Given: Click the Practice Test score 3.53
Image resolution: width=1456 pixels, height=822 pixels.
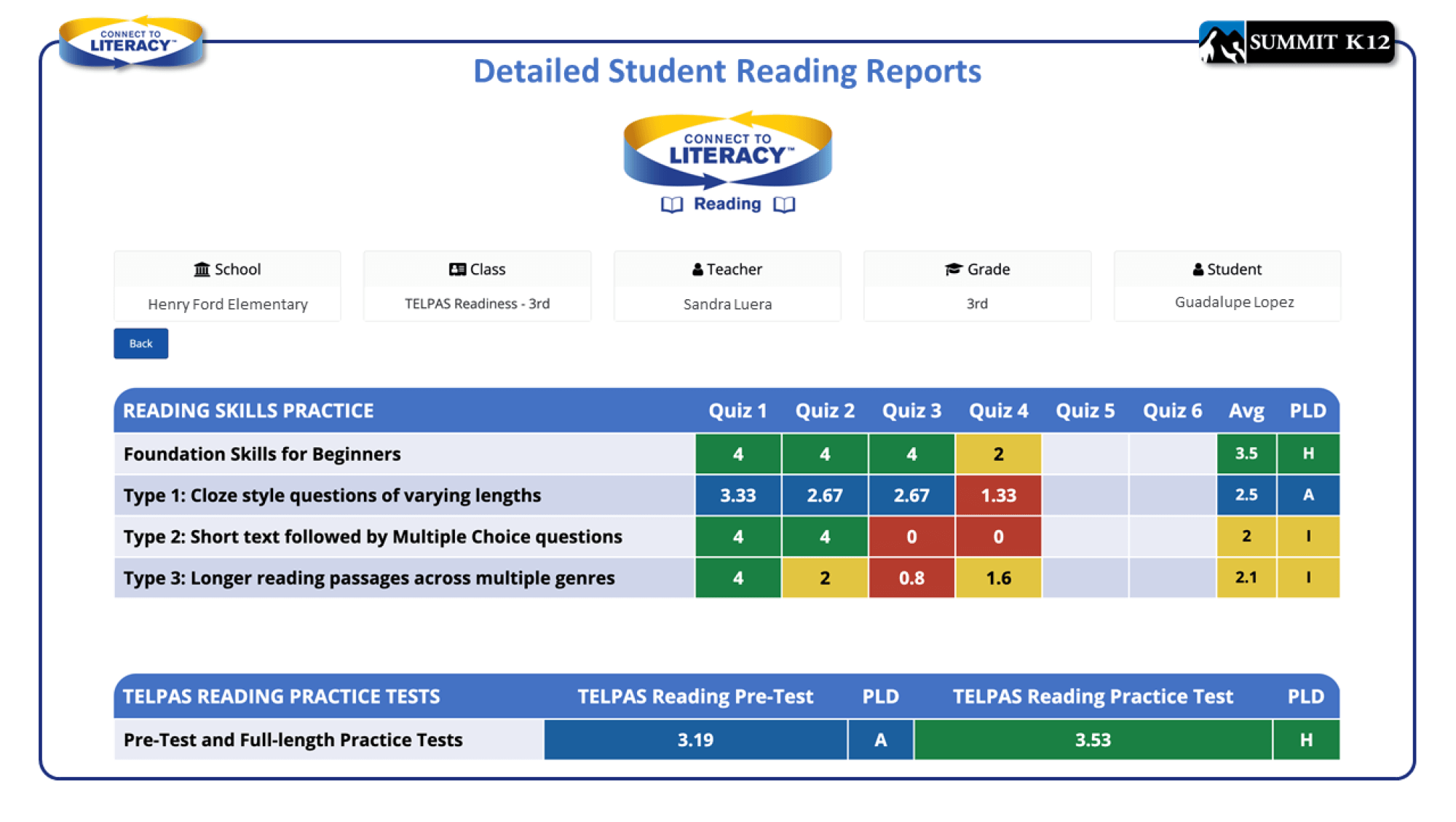Looking at the screenshot, I should pyautogui.click(x=1093, y=740).
